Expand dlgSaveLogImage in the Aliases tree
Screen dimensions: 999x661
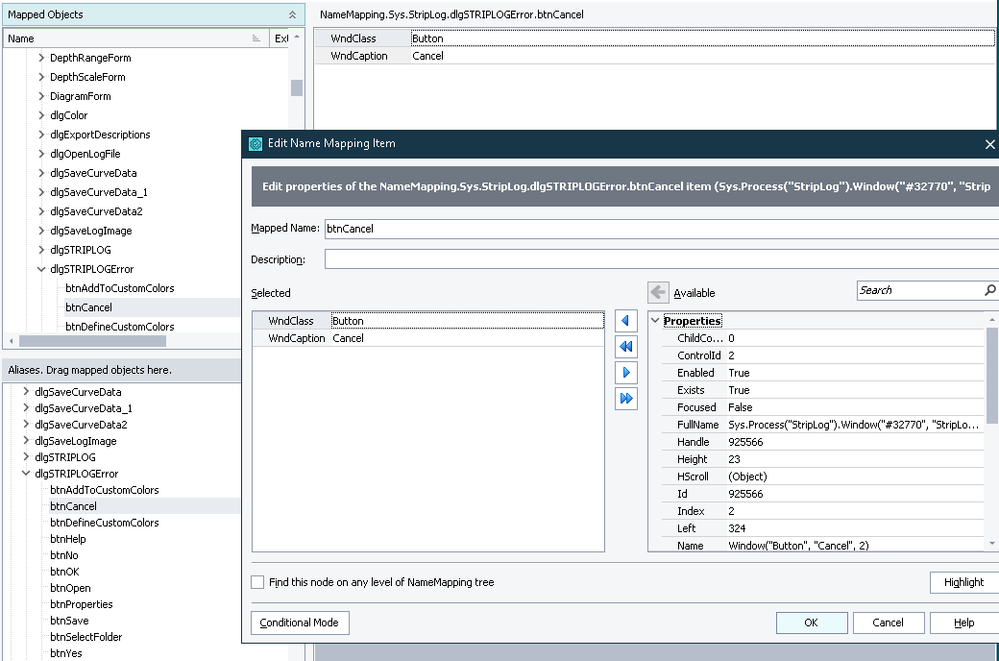pyautogui.click(x=26, y=441)
